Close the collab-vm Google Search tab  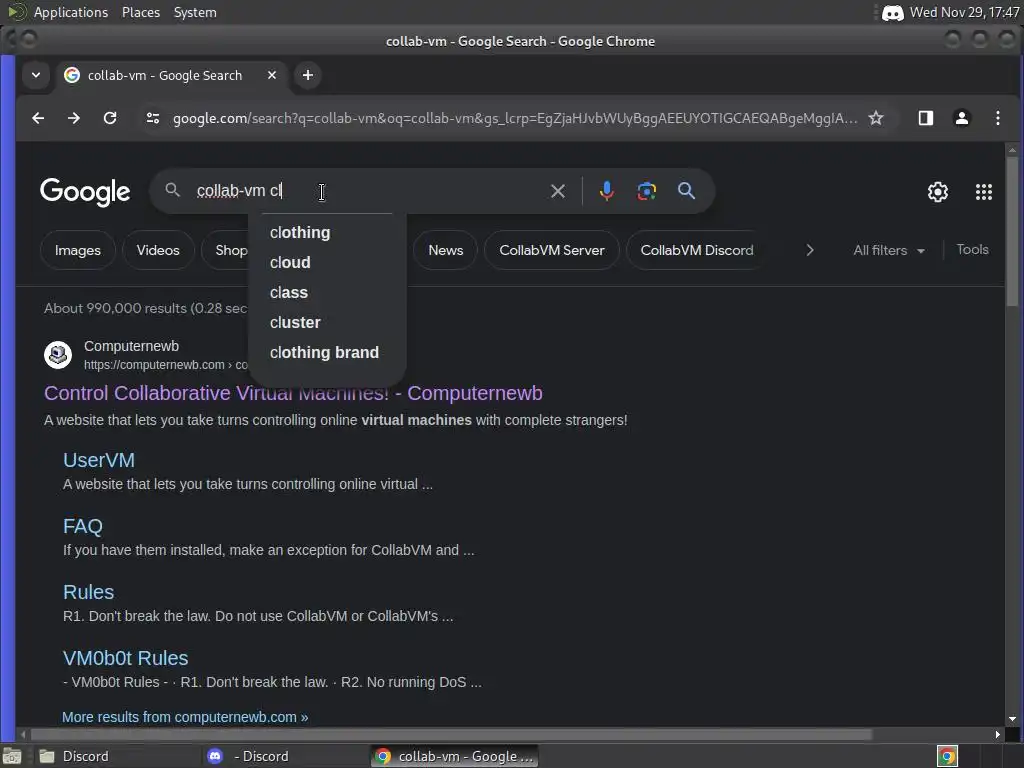272,75
